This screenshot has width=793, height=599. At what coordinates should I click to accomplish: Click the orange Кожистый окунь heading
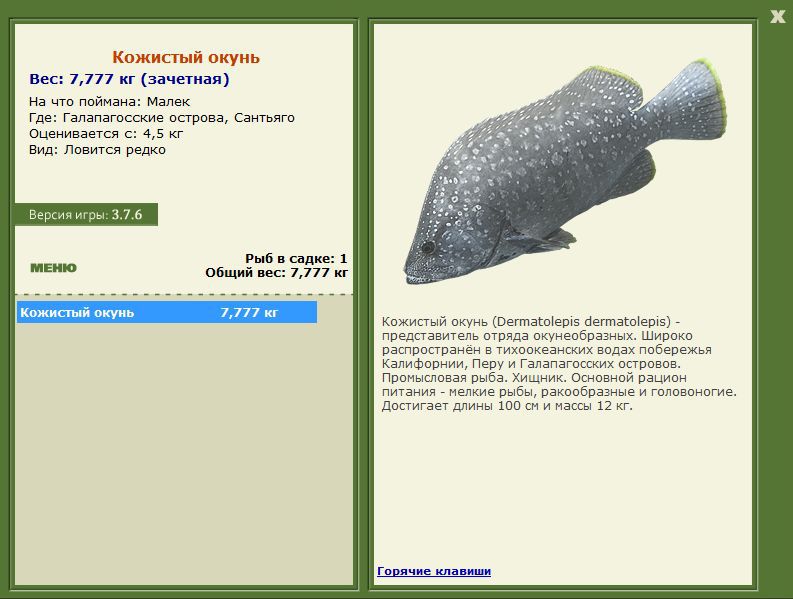coord(186,57)
